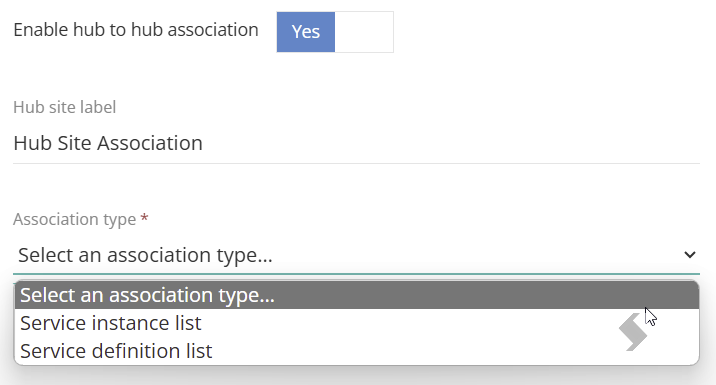Image resolution: width=716 pixels, height=385 pixels.
Task: Click the gray double-chevron watermark icon
Action: [633, 332]
